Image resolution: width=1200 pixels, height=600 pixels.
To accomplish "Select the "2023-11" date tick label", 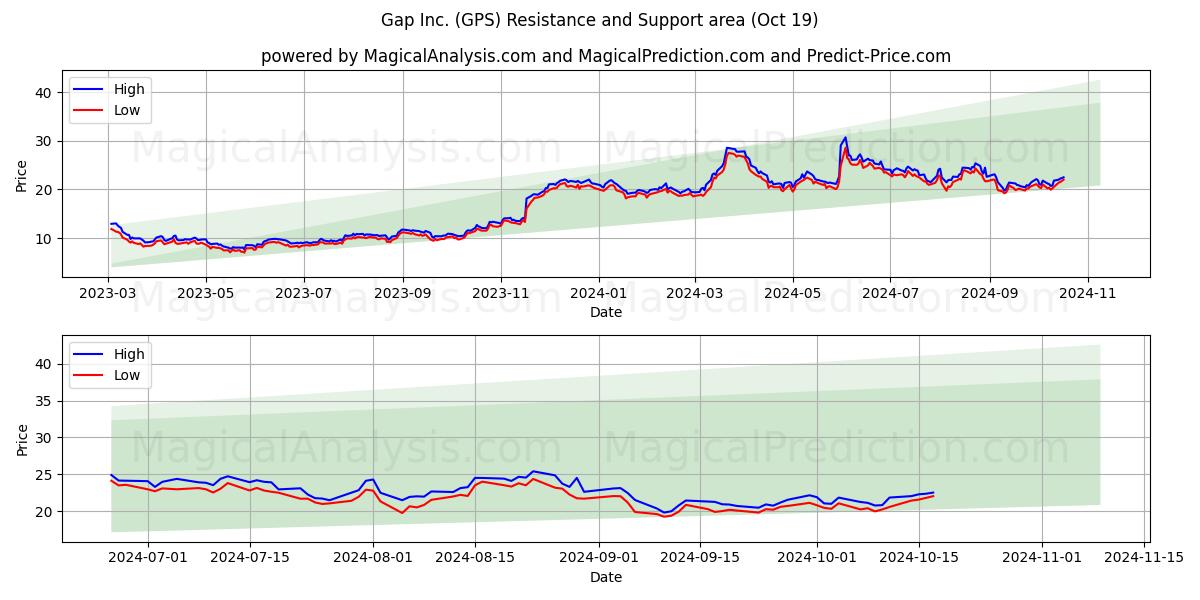I will click(x=501, y=294).
